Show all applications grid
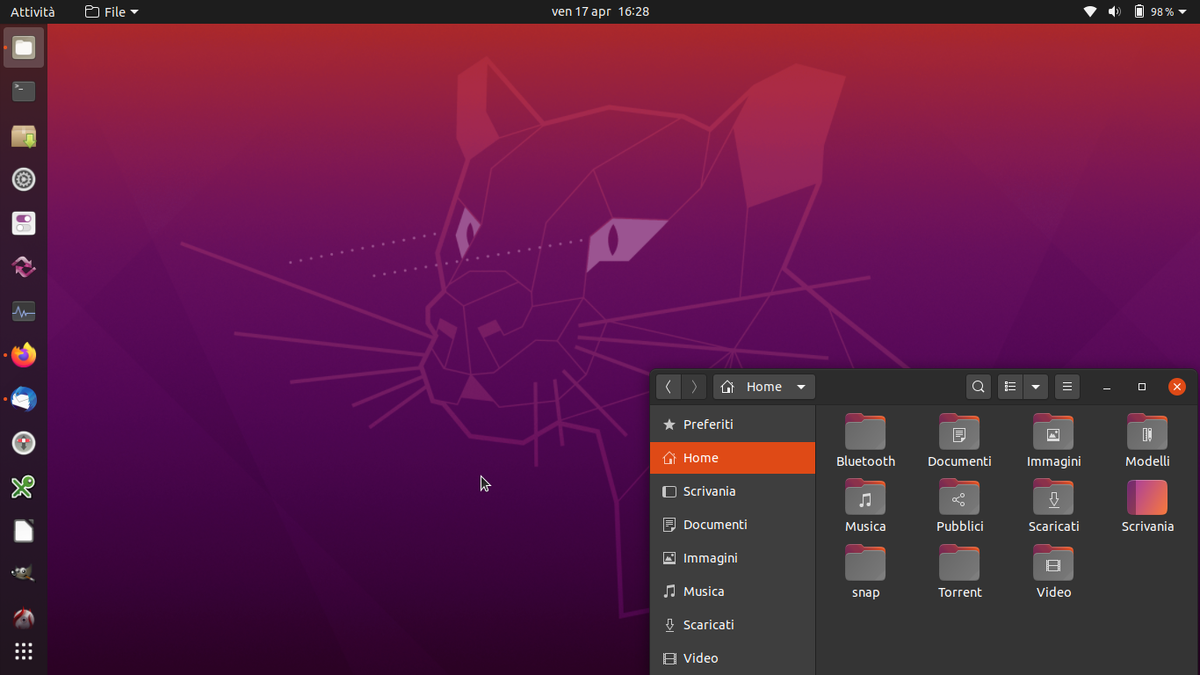This screenshot has width=1200, height=675. (24, 651)
